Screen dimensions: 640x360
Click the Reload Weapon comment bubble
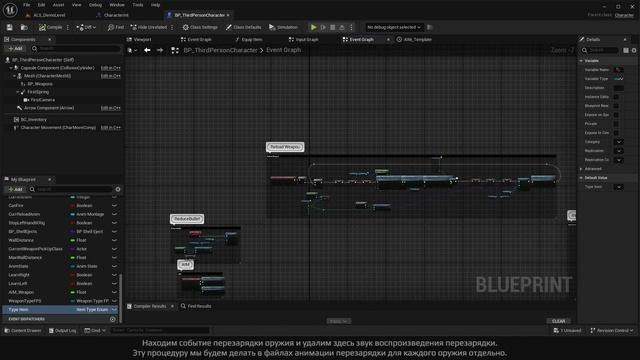pos(285,147)
